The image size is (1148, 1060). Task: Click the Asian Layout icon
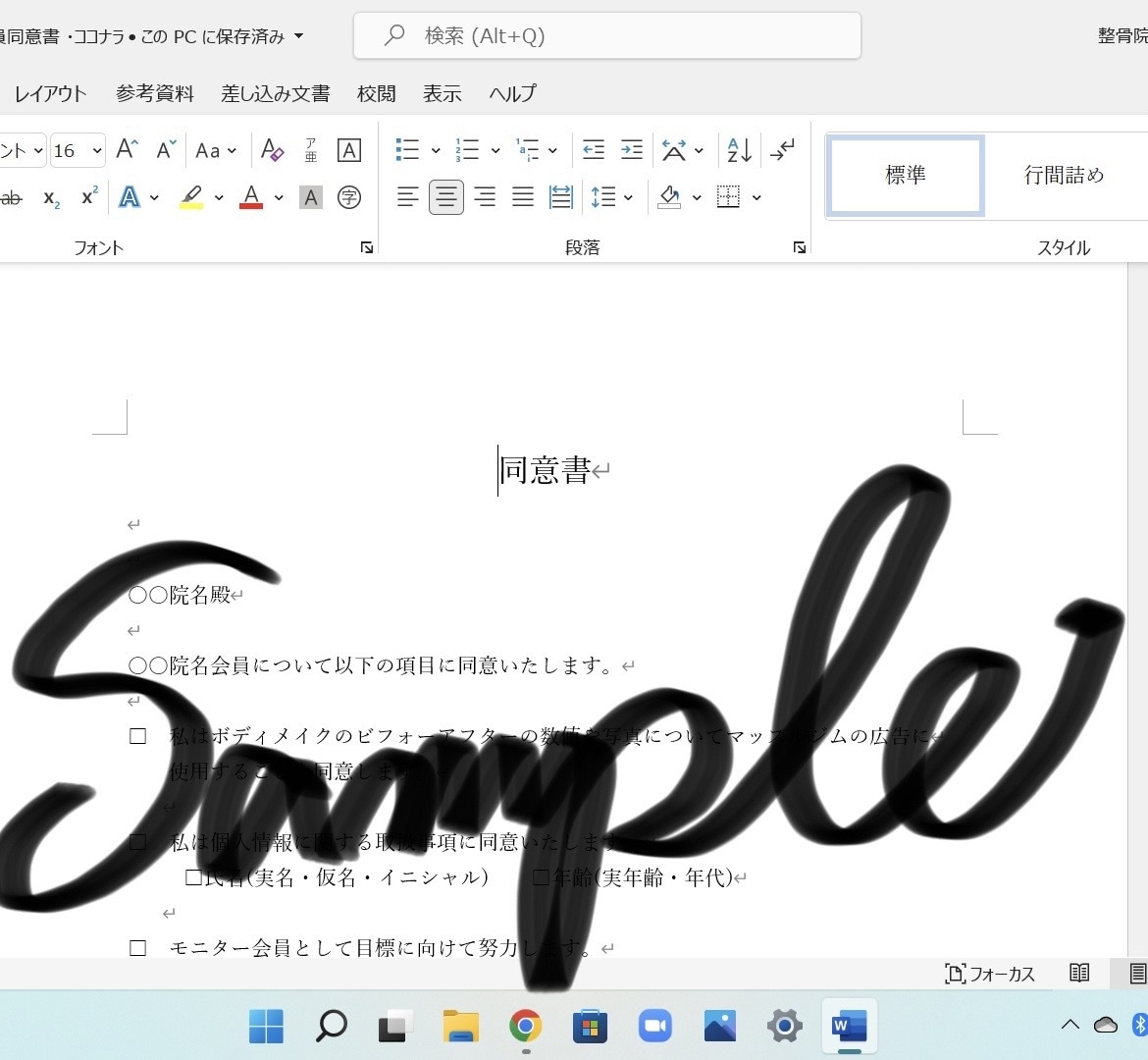coord(673,150)
